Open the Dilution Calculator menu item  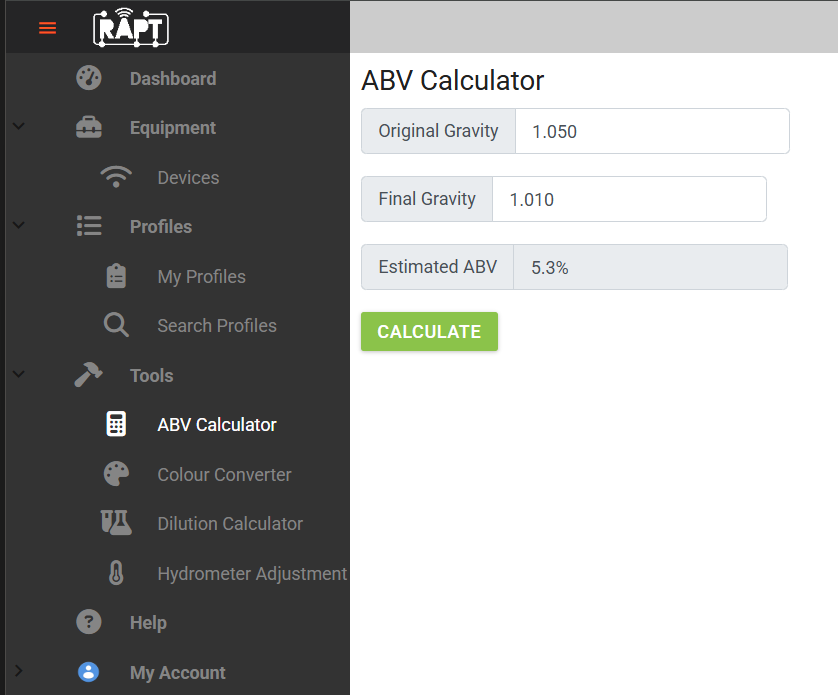pyautogui.click(x=230, y=524)
